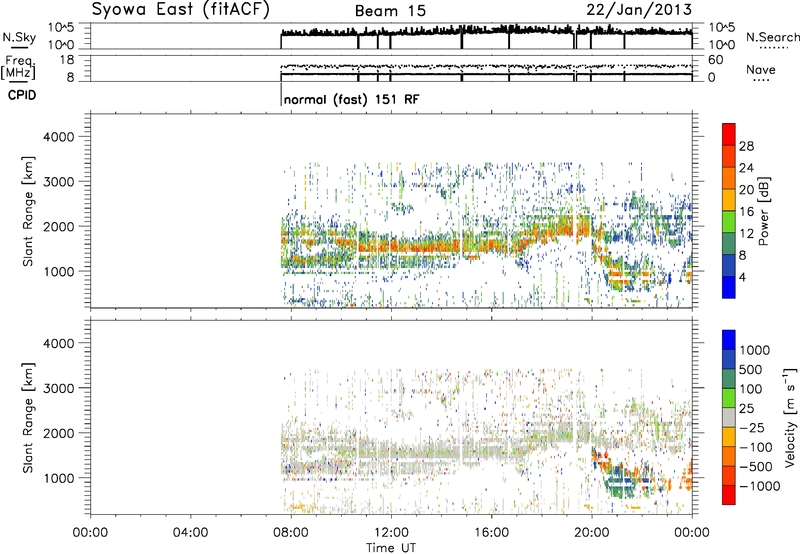Click the "Beam 15" label

(390, 11)
